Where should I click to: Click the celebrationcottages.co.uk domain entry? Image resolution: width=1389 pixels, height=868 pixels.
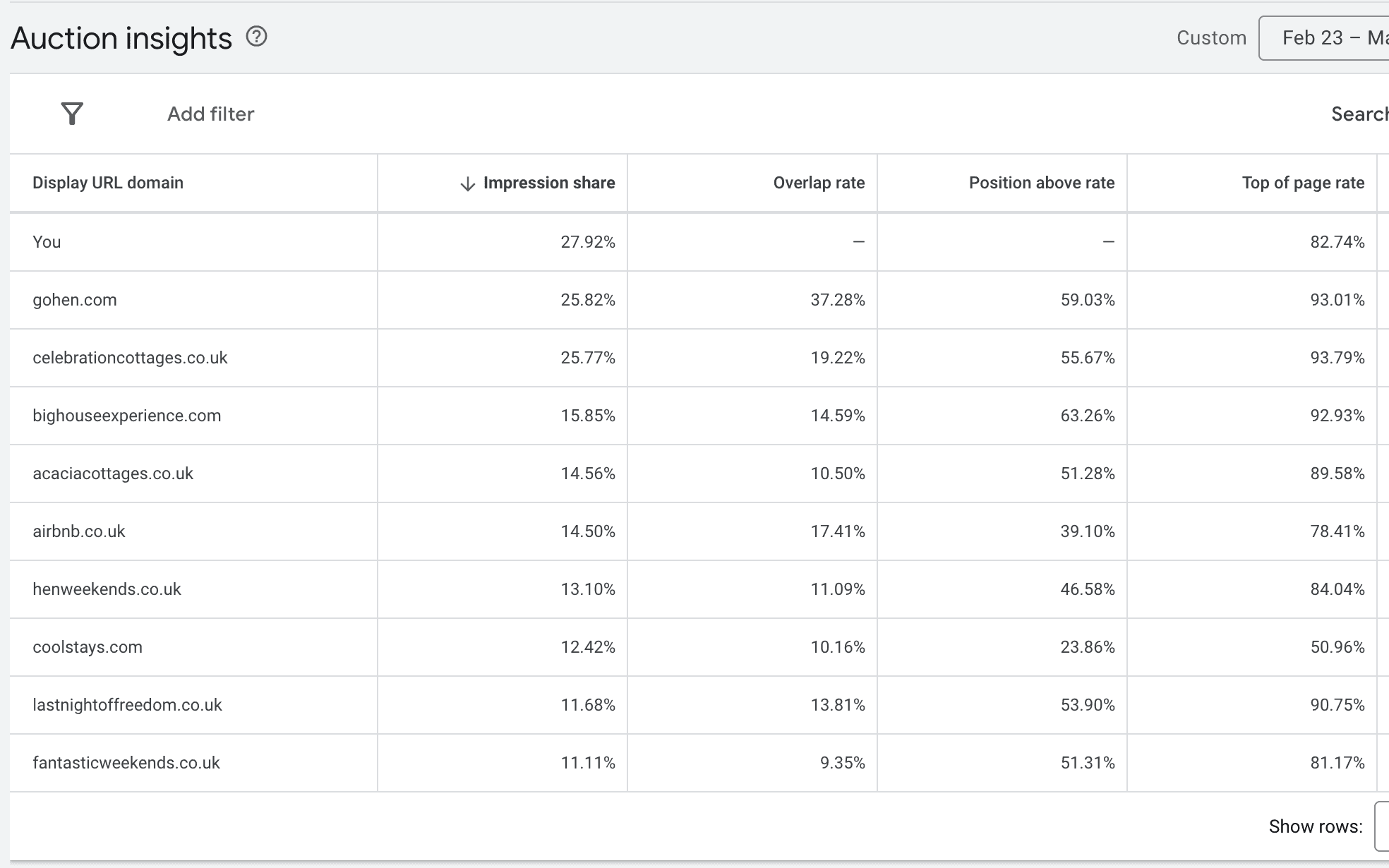pos(130,358)
